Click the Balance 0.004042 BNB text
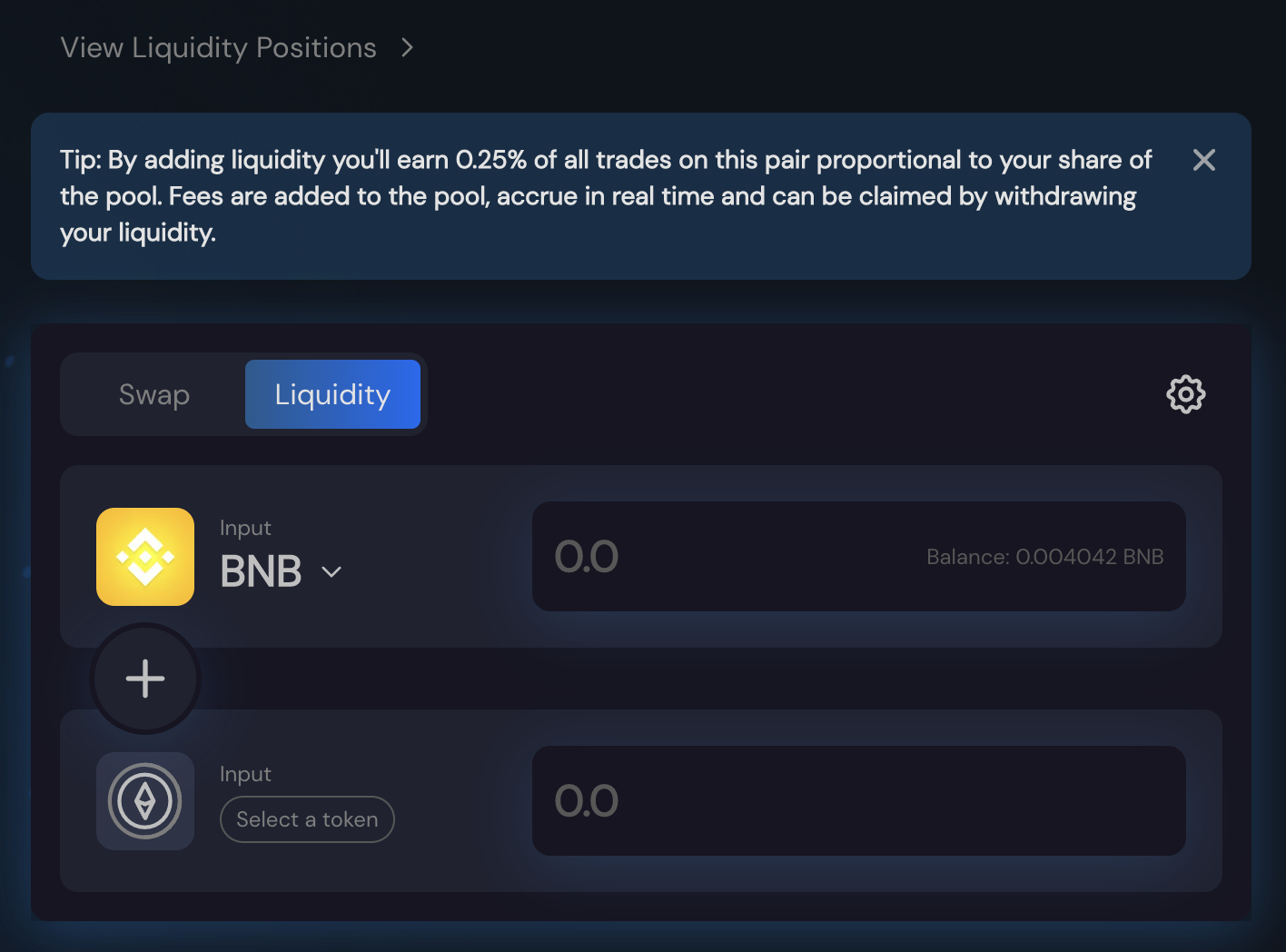Image resolution: width=1286 pixels, height=952 pixels. pyautogui.click(x=1044, y=557)
